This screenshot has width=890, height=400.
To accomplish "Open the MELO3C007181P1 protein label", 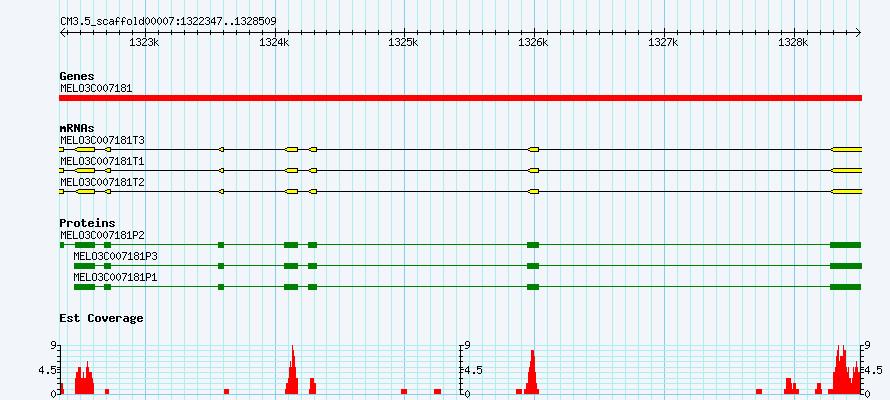I will tap(115, 277).
